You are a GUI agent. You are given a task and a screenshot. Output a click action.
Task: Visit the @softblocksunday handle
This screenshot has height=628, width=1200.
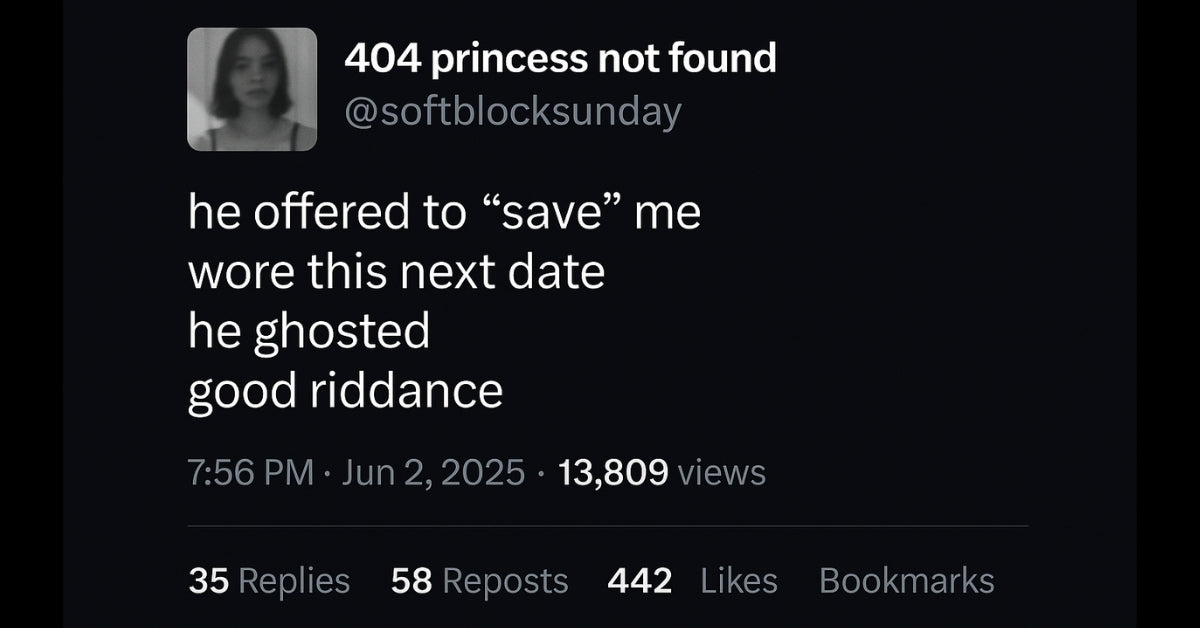[x=512, y=111]
